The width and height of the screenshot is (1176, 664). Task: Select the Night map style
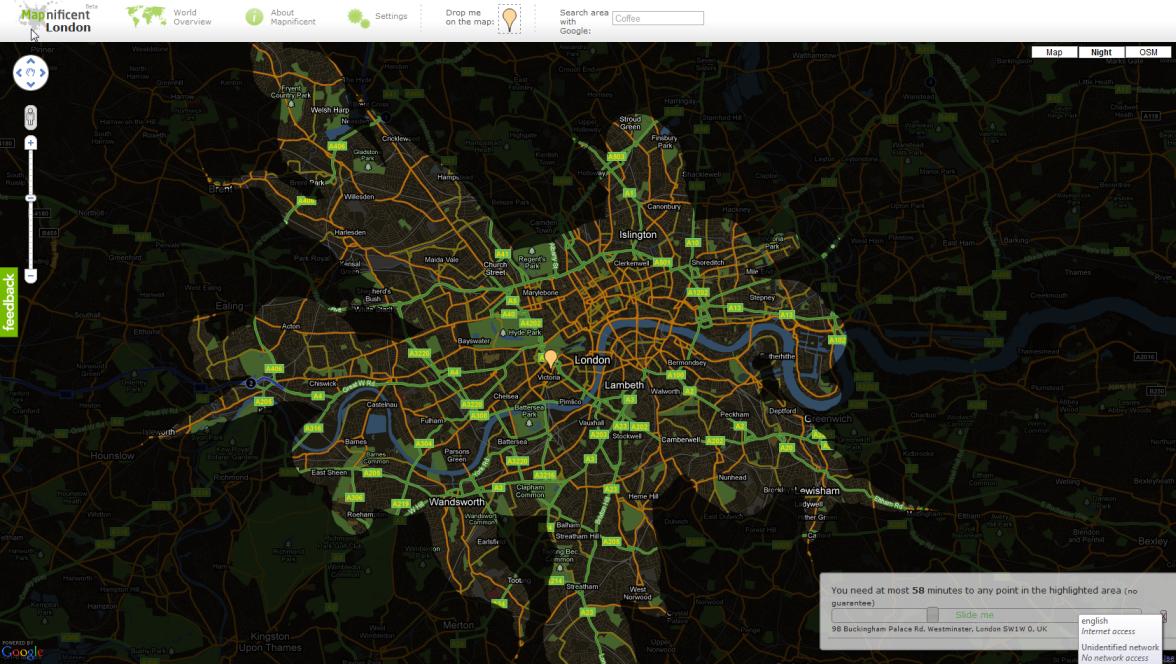[x=1101, y=53]
